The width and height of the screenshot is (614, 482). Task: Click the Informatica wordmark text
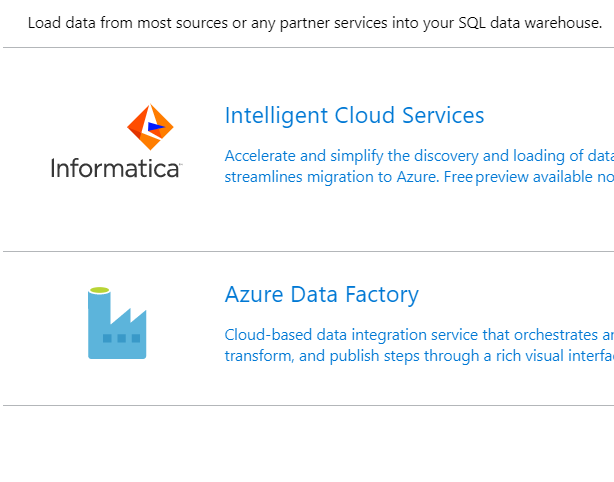(115, 168)
